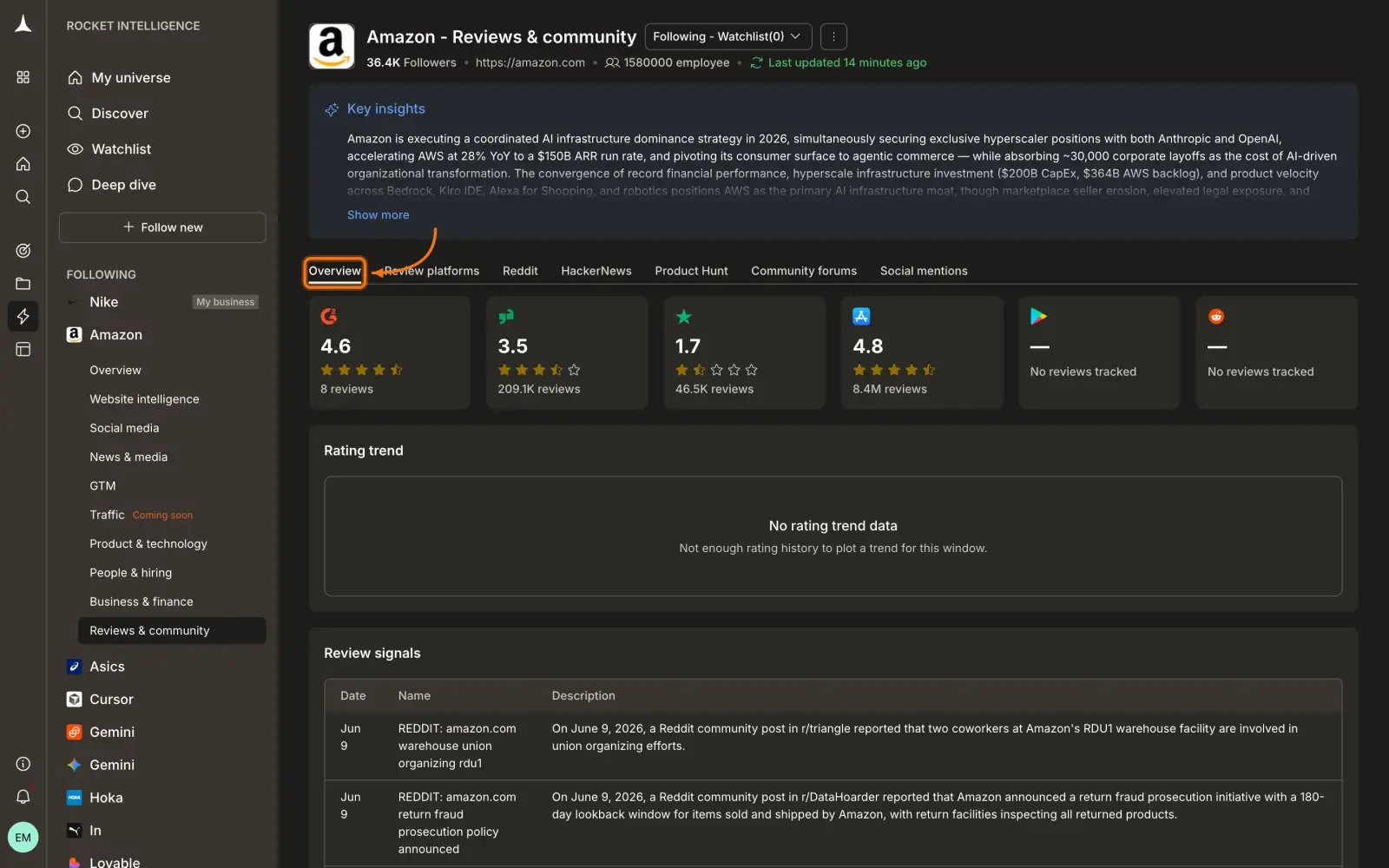Open Deep dive in sidebar
The width and height of the screenshot is (1389, 868).
124,185
